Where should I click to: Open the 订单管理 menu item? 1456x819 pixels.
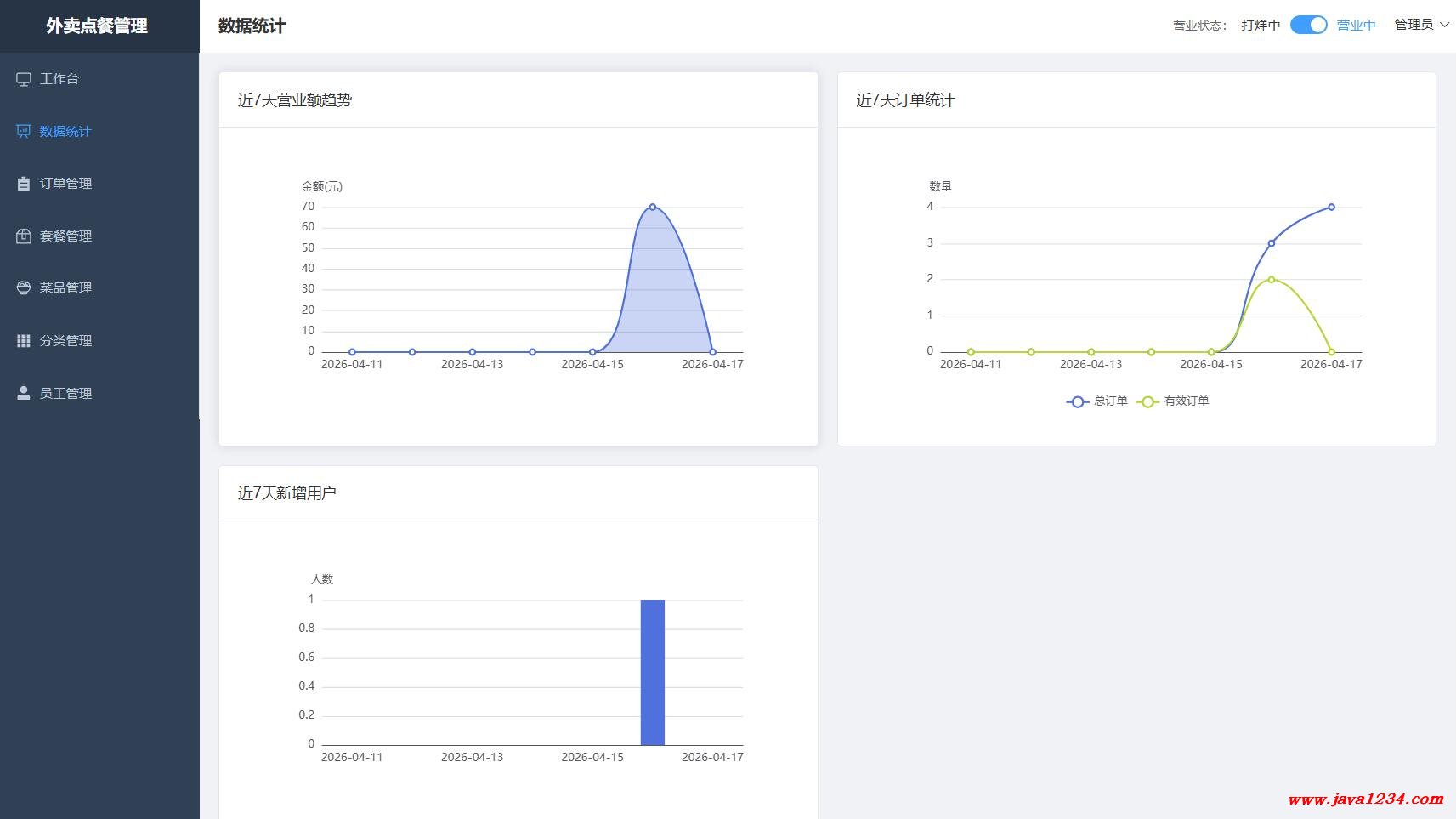(x=65, y=184)
